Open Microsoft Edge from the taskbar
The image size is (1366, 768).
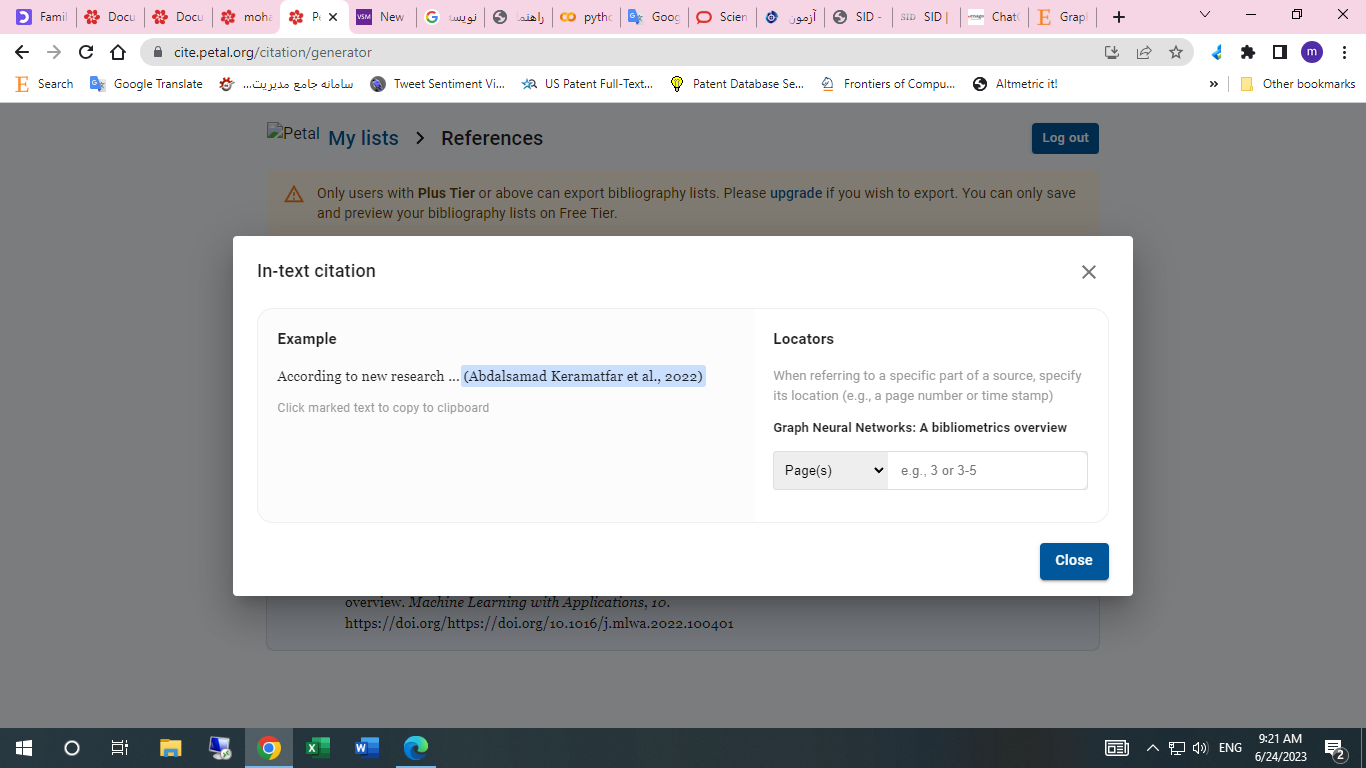tap(416, 748)
